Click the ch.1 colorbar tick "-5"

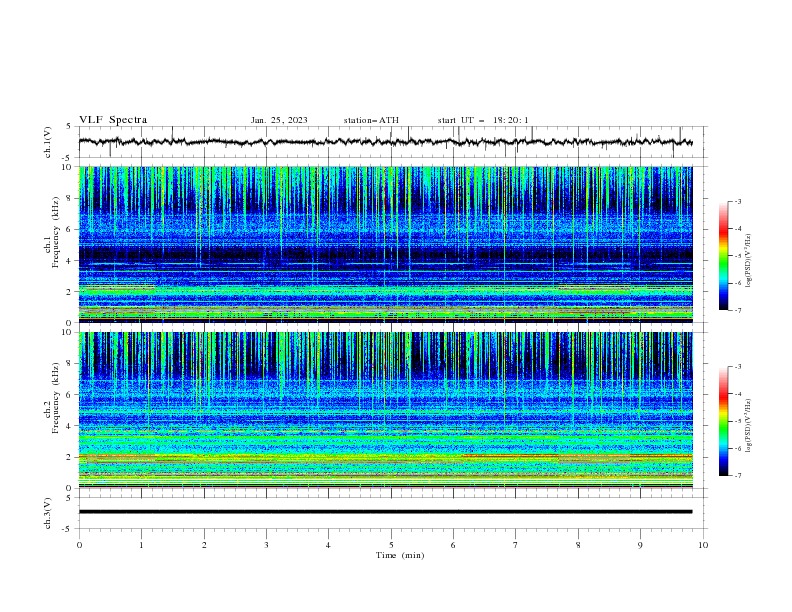point(738,256)
